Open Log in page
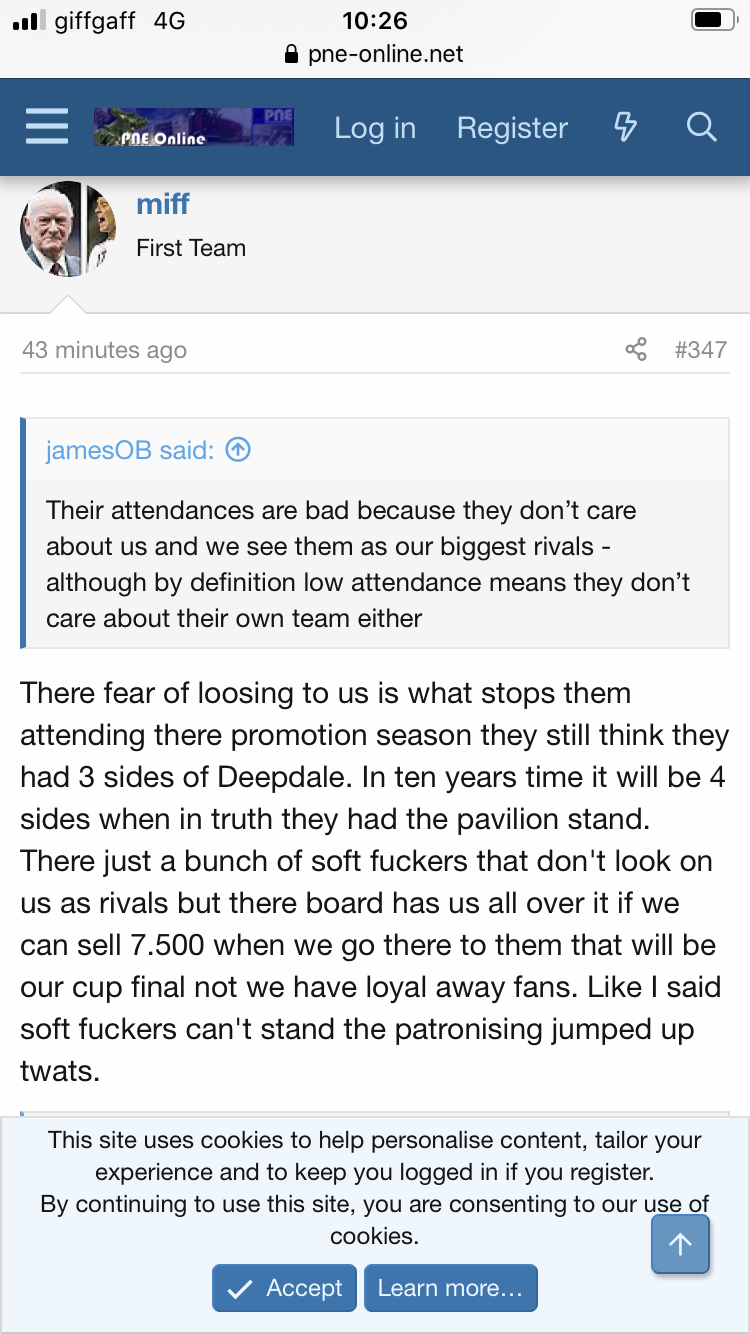The width and height of the screenshot is (750, 1334). tap(375, 128)
